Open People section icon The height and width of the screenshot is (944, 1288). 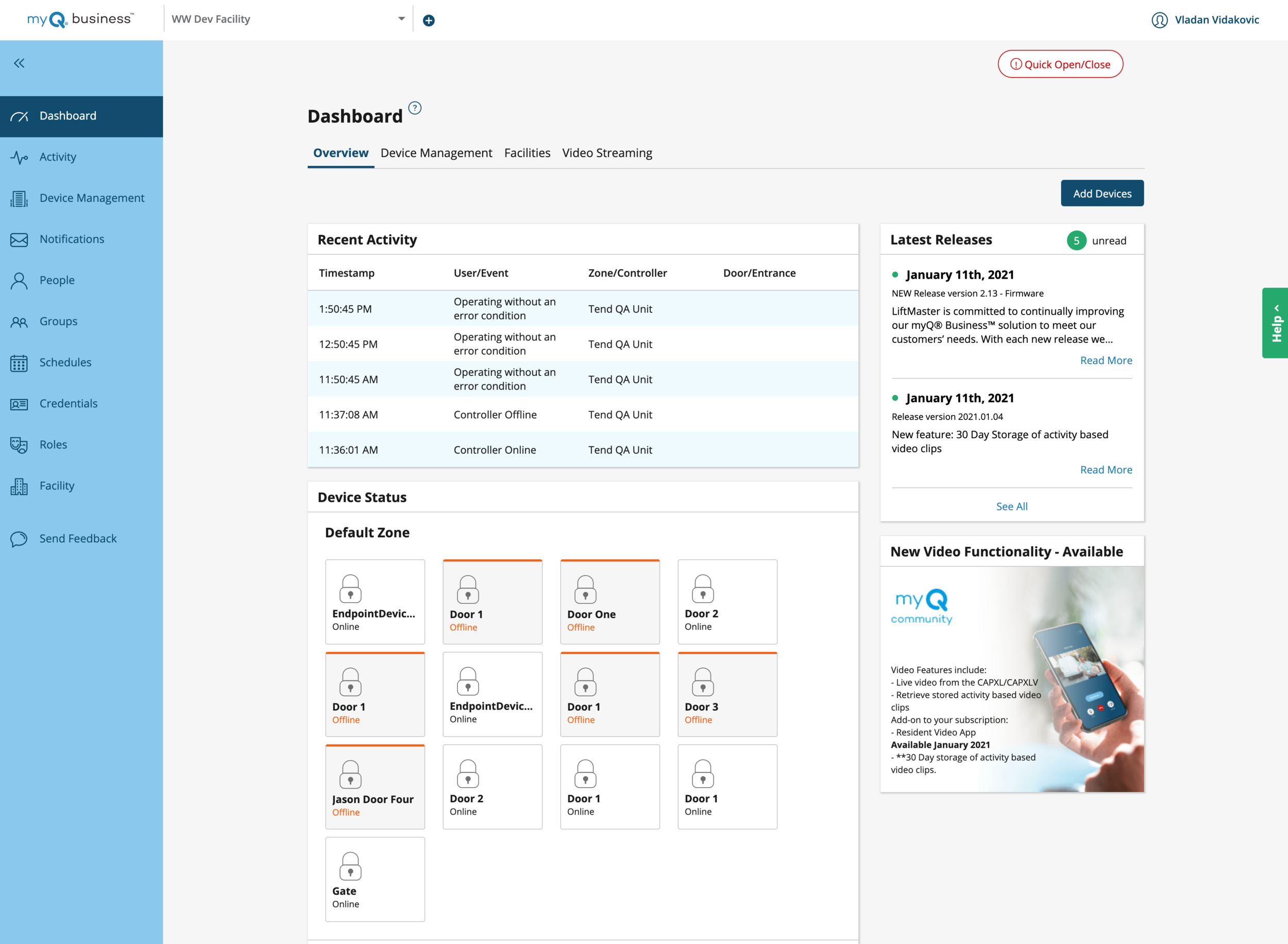pos(19,281)
